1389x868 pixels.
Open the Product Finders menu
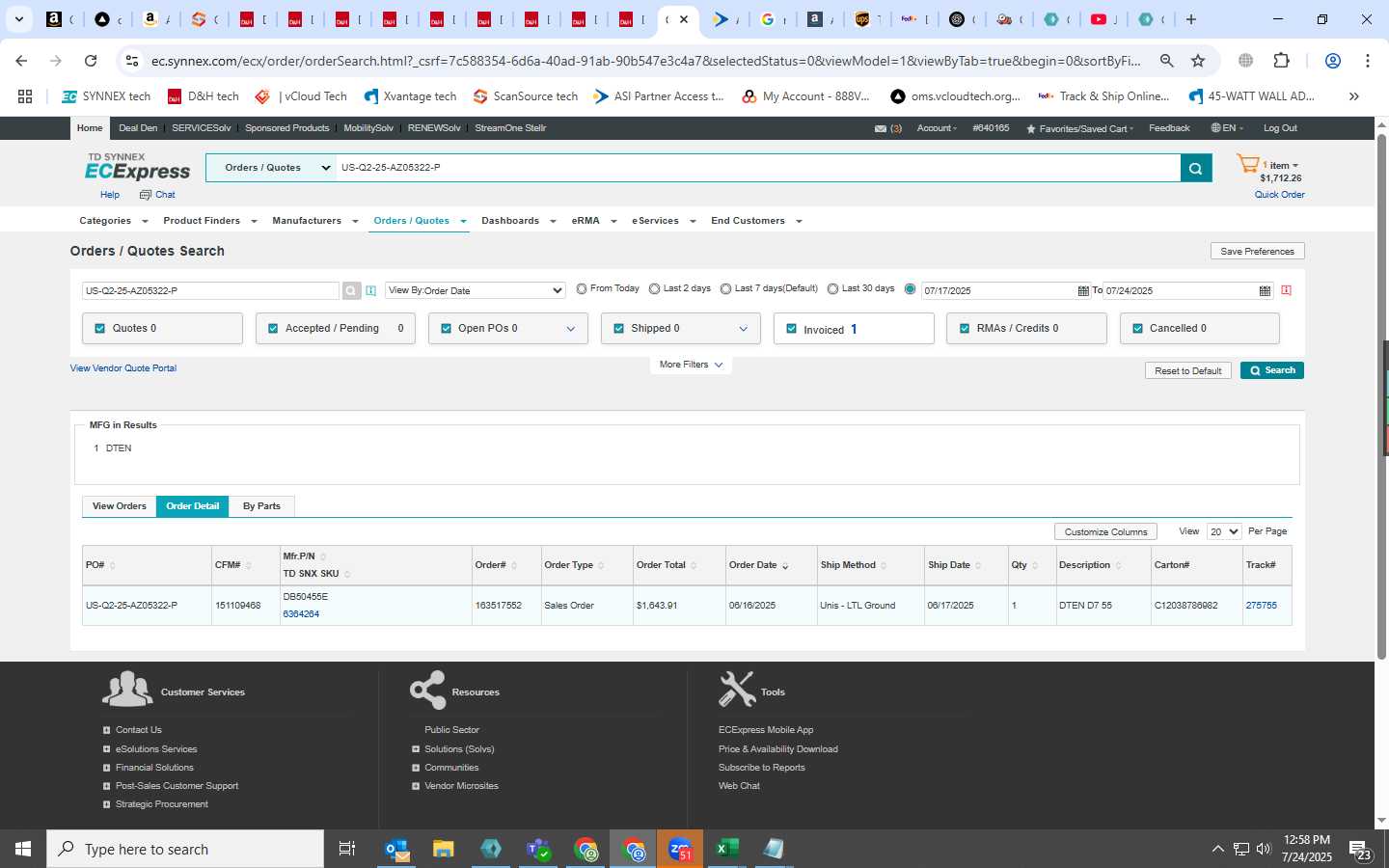pyautogui.click(x=210, y=221)
